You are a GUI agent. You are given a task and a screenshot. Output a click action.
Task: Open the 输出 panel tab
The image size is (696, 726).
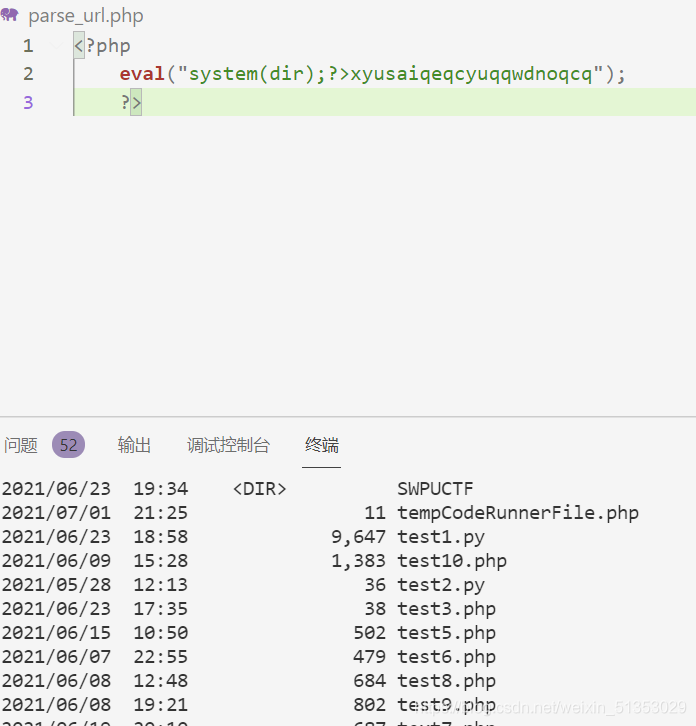[134, 445]
